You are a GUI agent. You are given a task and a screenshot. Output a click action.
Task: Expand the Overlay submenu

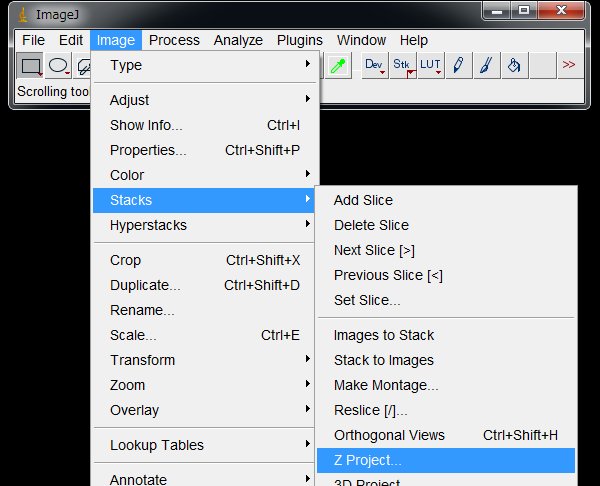click(204, 410)
